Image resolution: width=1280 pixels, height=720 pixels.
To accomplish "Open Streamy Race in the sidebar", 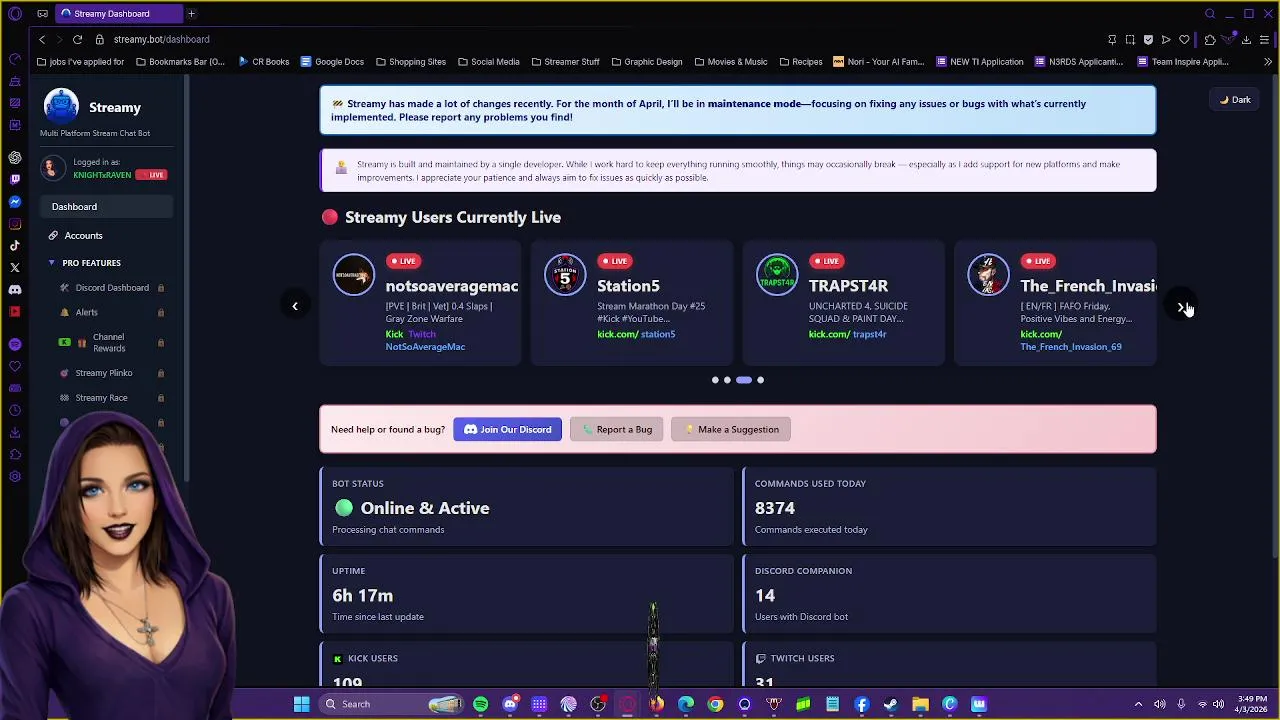I will pos(101,398).
